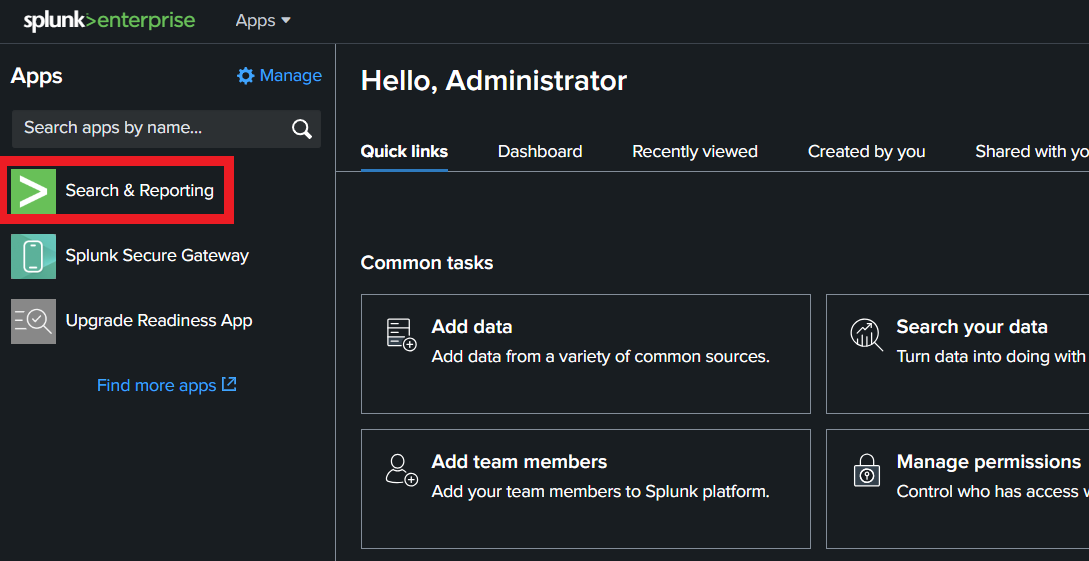Open the Add team members card
Screen dimensions: 1089x561
point(585,488)
